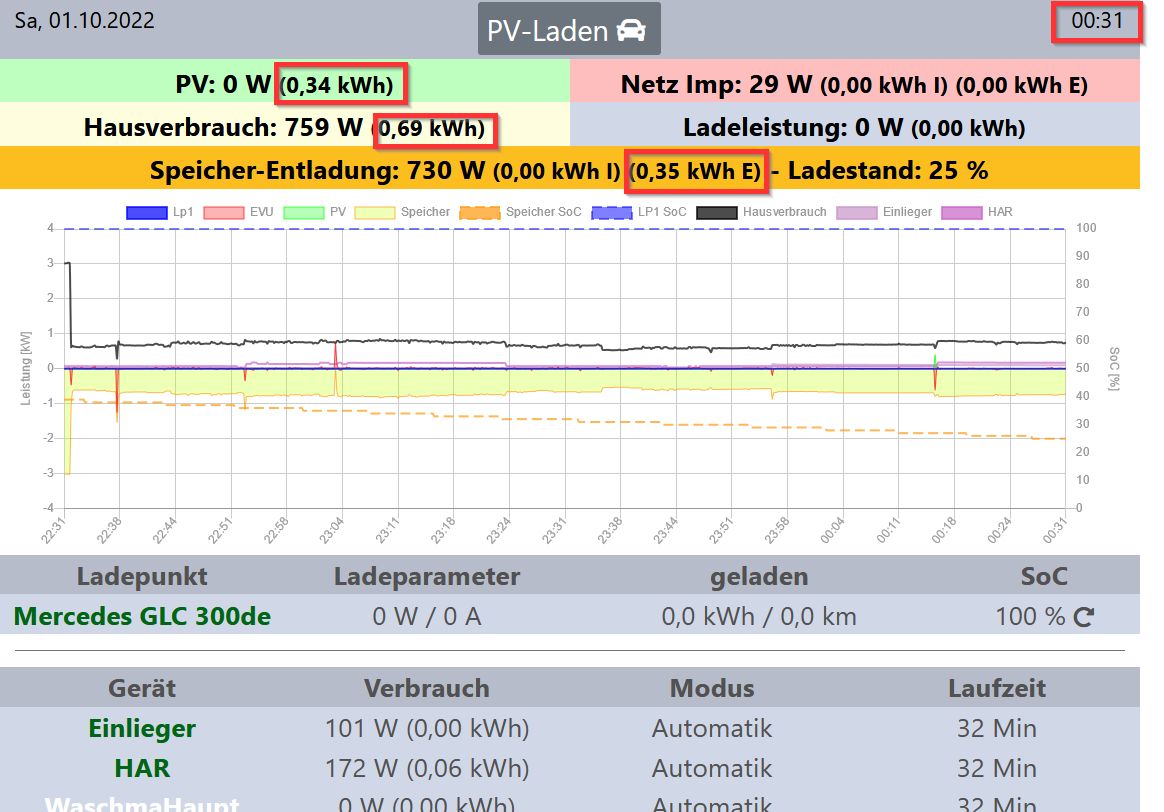Click the car icon in PV-Laden button
This screenshot has height=812, width=1164.
(x=631, y=30)
